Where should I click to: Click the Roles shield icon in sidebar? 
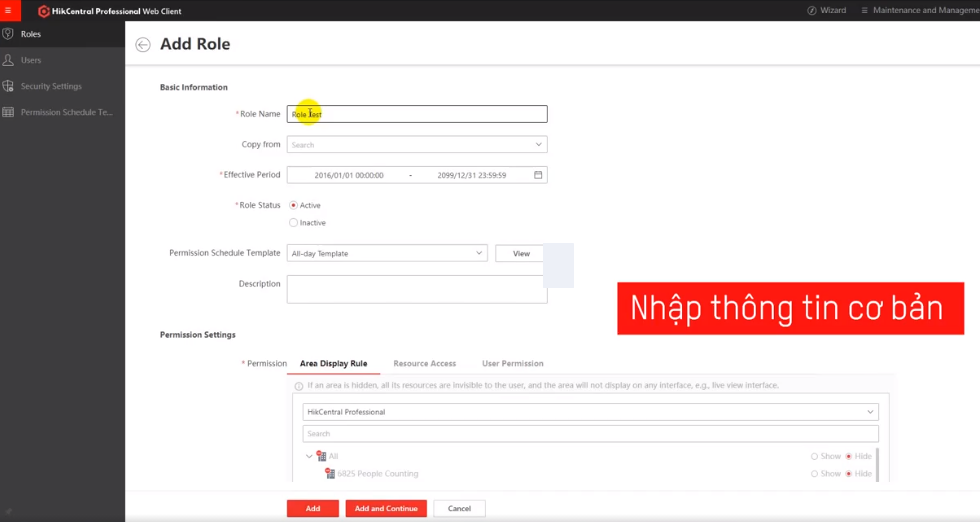pos(8,34)
